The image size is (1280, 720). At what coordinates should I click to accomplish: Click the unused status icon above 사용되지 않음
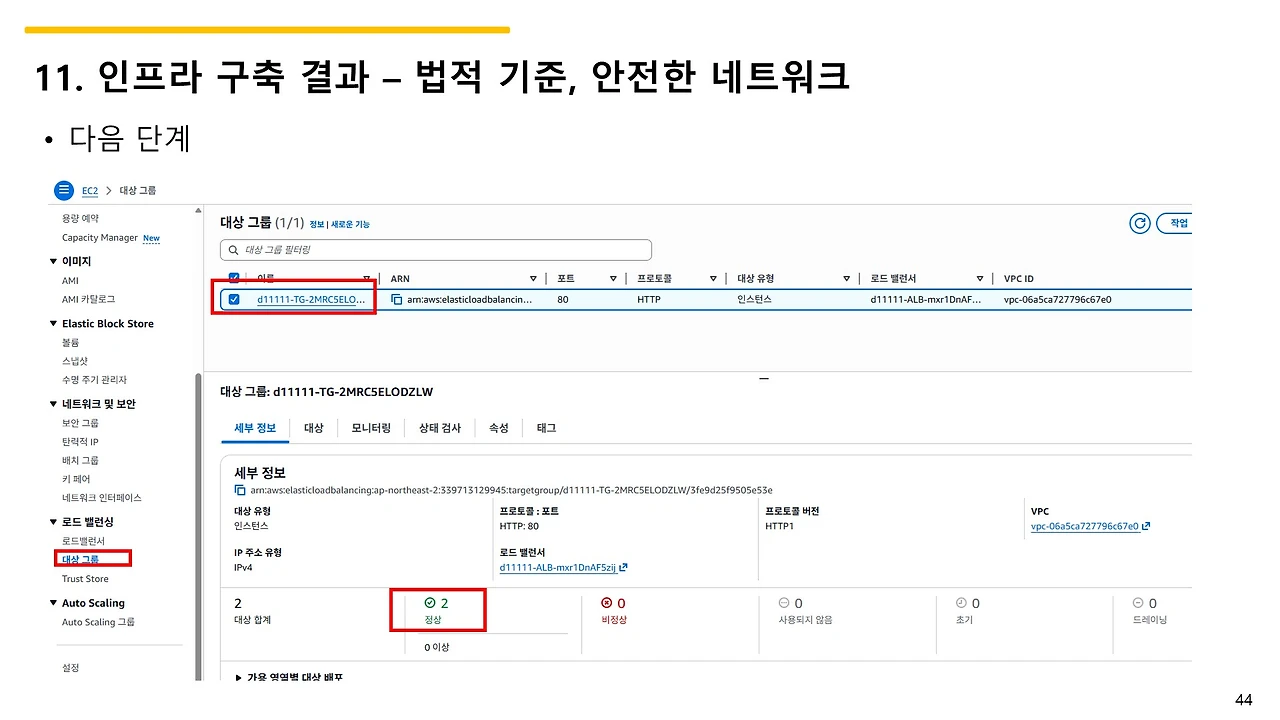[x=784, y=603]
